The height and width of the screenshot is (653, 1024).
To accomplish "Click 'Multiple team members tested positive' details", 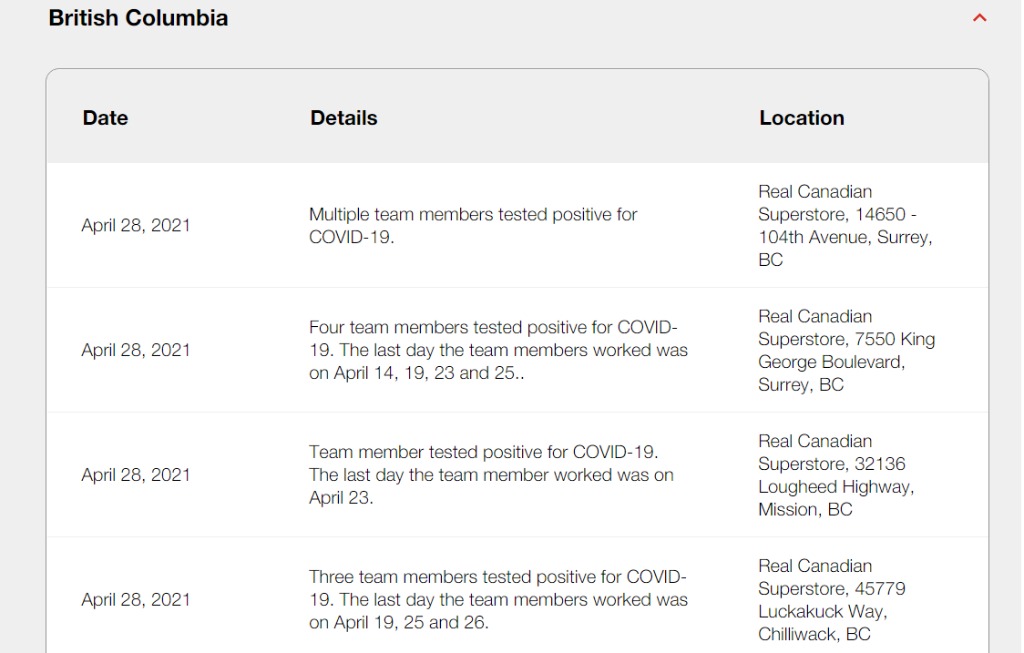I will pos(473,225).
